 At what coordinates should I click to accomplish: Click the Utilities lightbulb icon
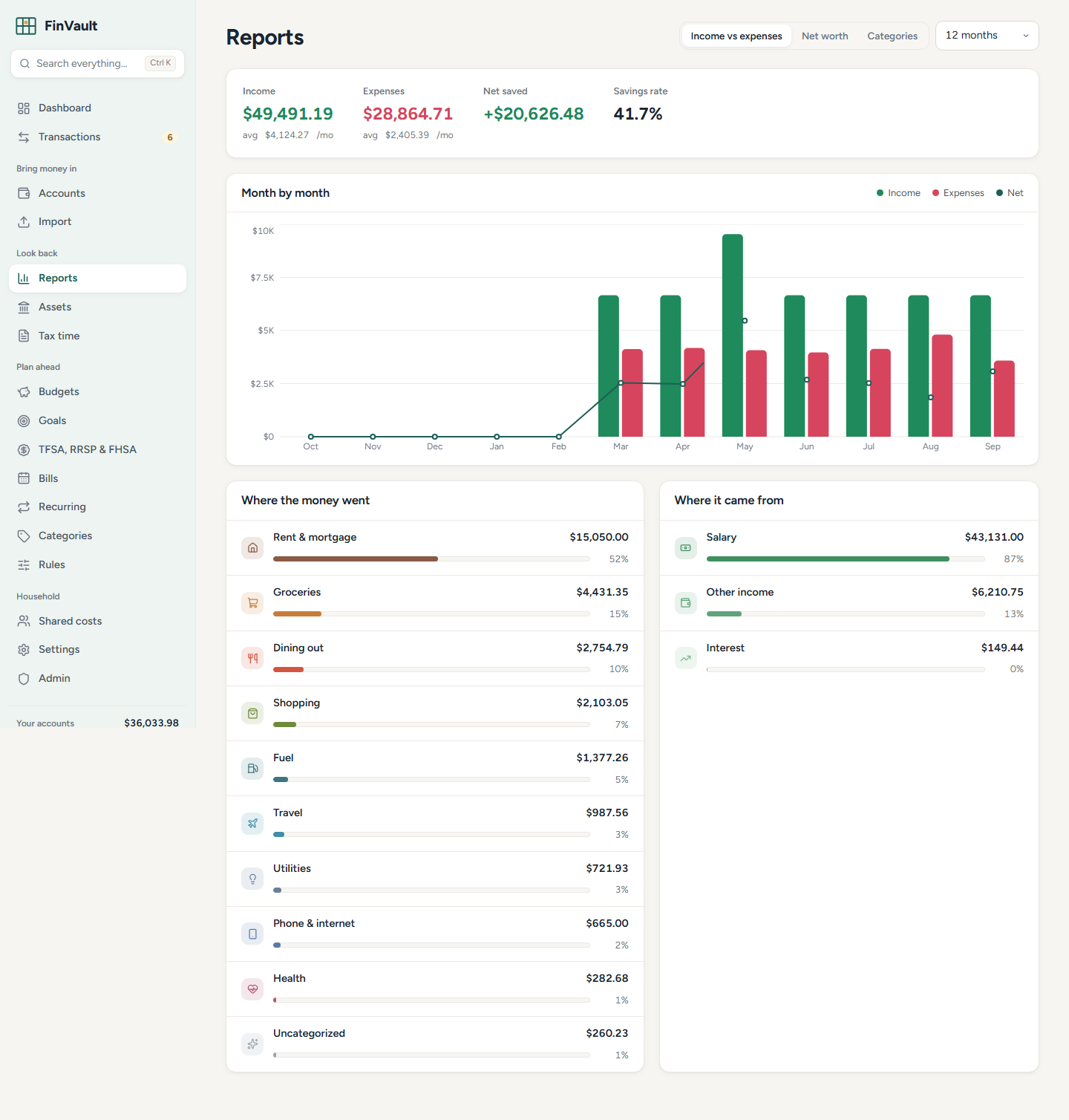(x=252, y=879)
